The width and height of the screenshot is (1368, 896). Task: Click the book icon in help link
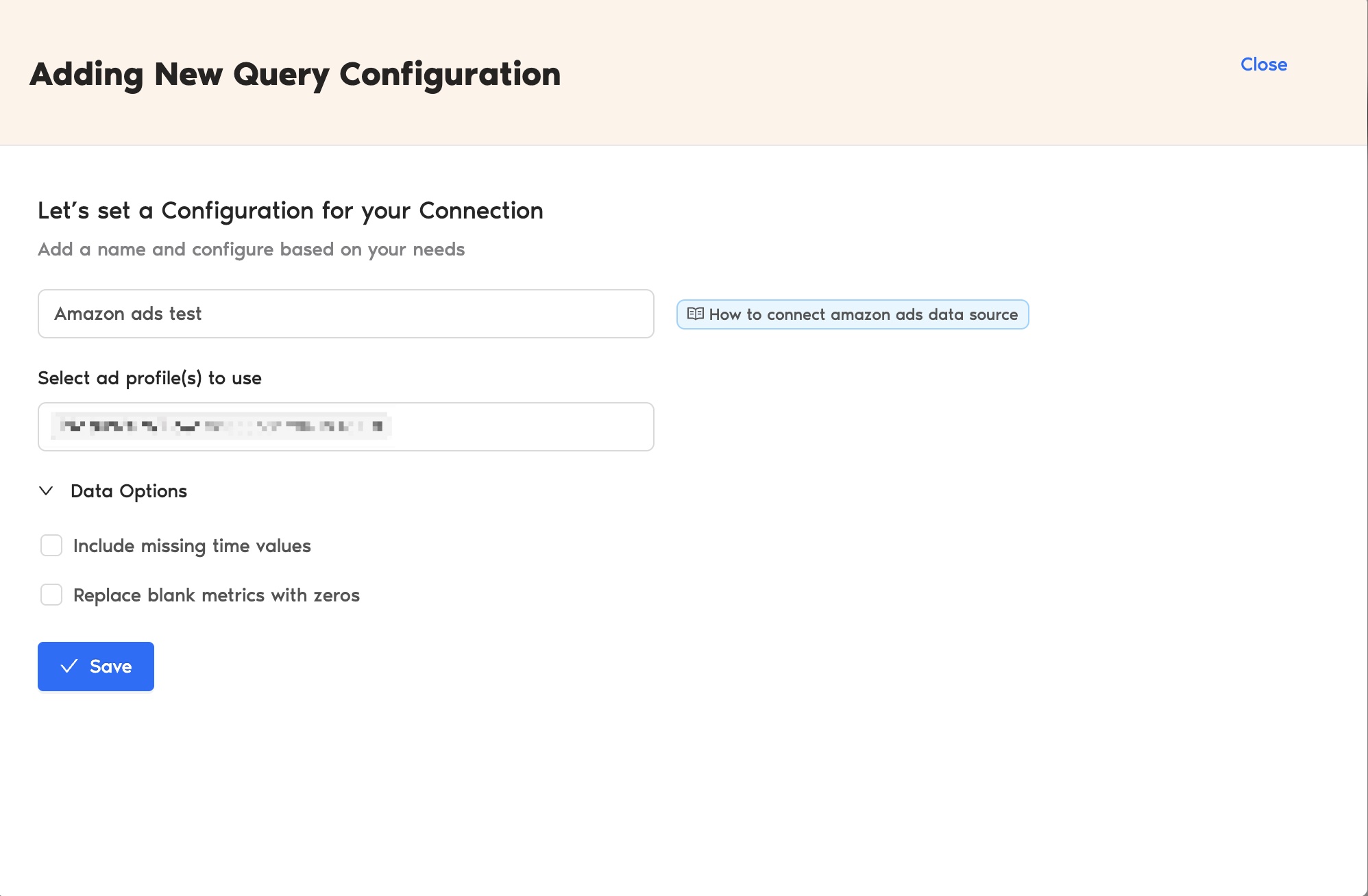pos(695,314)
